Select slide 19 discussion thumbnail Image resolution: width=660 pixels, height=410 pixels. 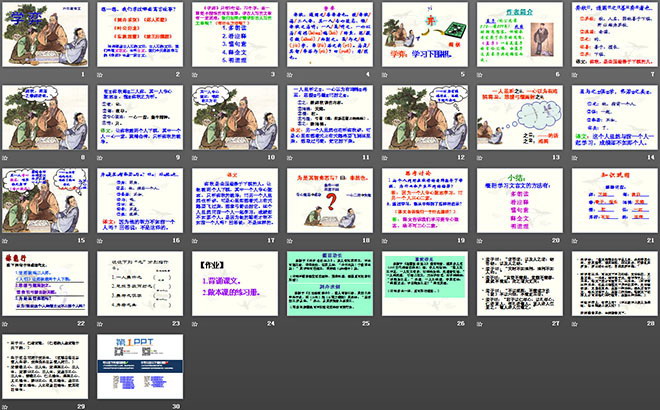[x=425, y=201]
